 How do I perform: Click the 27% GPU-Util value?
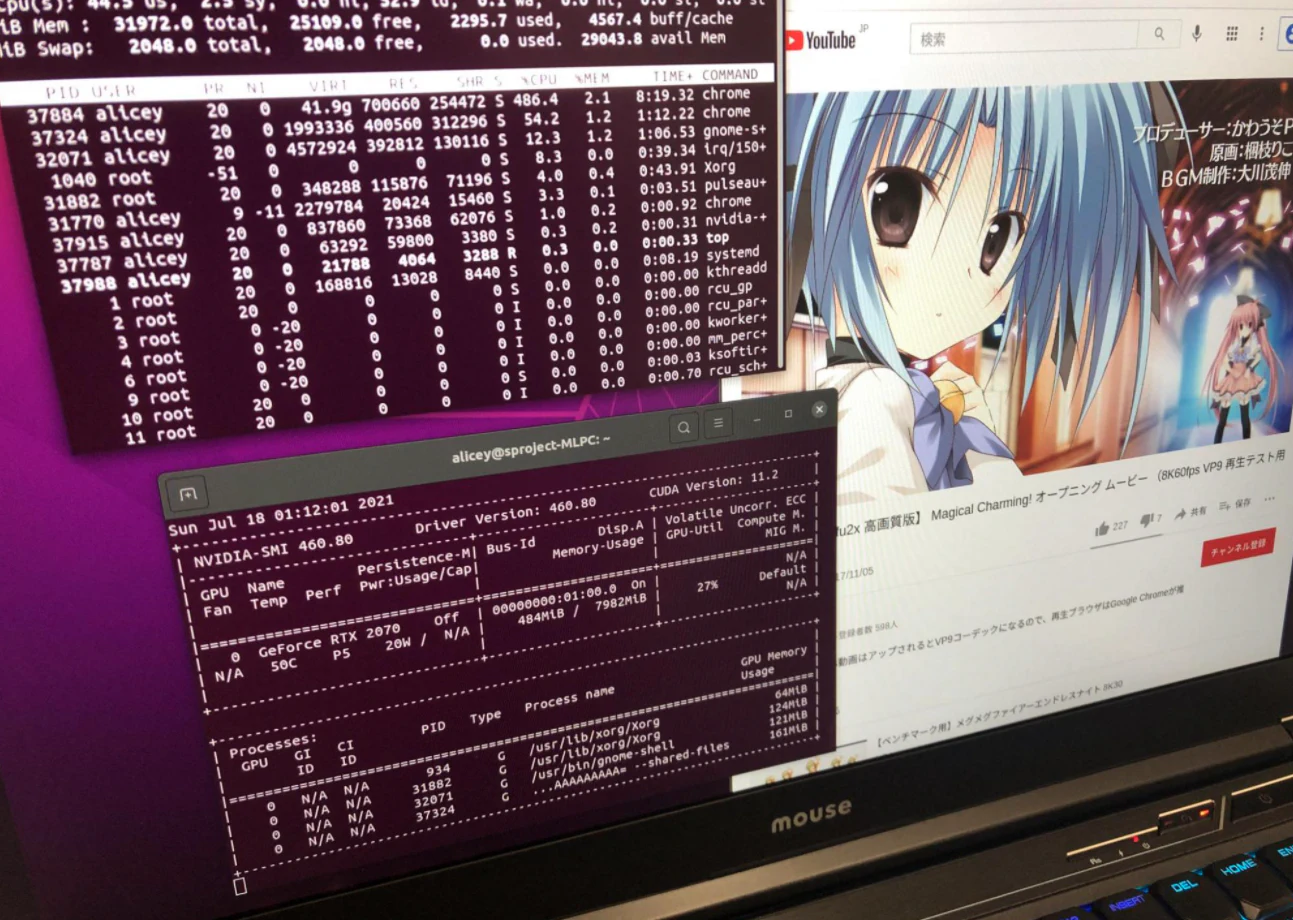pyautogui.click(x=707, y=586)
